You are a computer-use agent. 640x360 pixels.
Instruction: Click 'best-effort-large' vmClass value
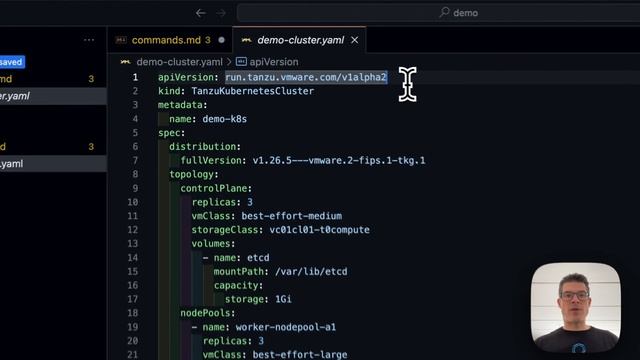(x=300, y=355)
